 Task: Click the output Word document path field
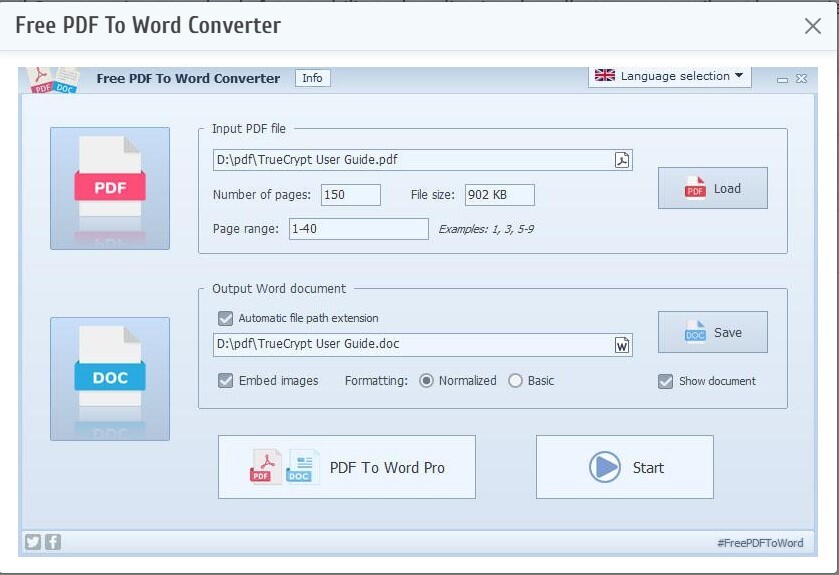click(423, 345)
